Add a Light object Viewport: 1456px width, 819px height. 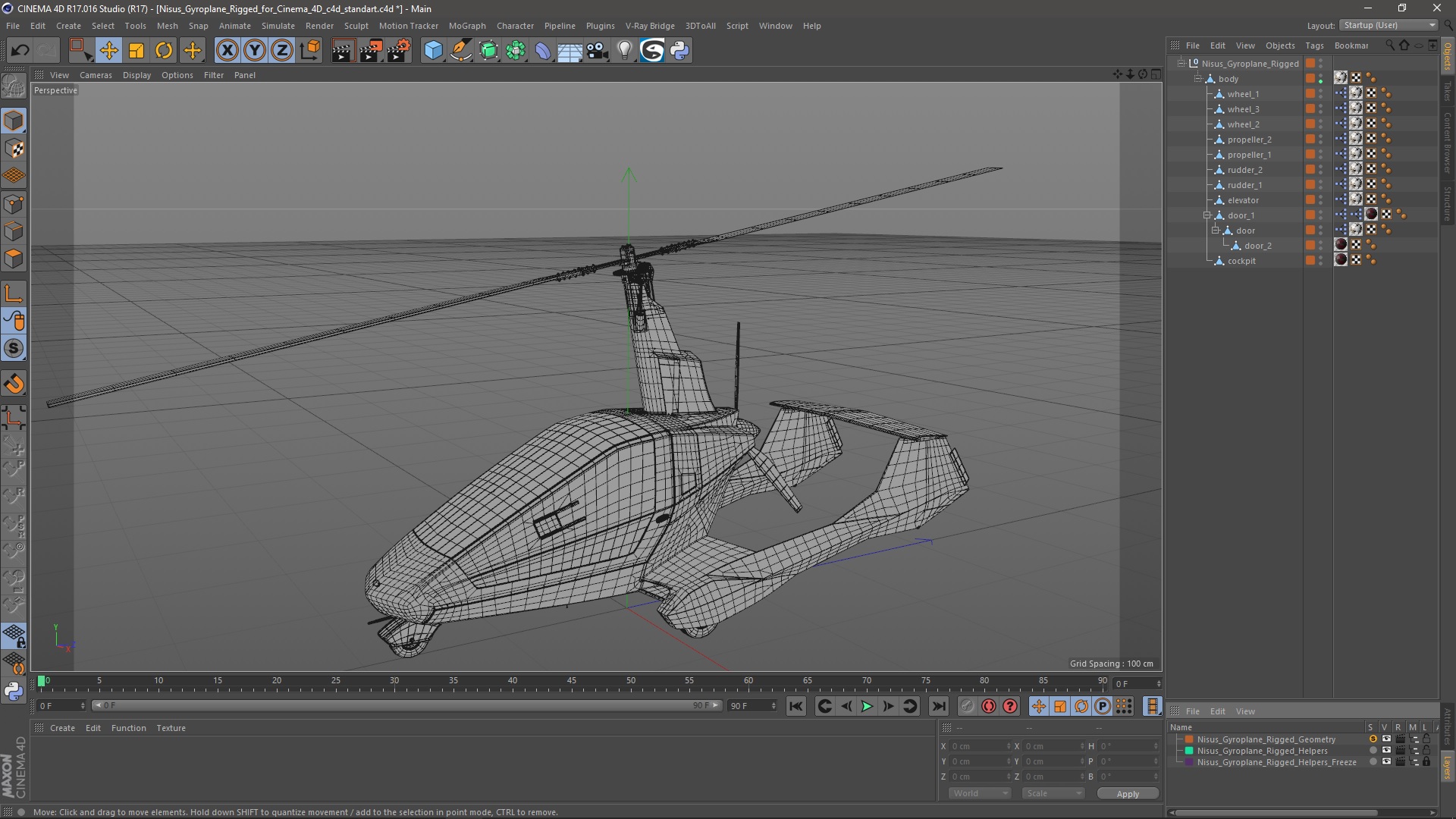pyautogui.click(x=624, y=51)
